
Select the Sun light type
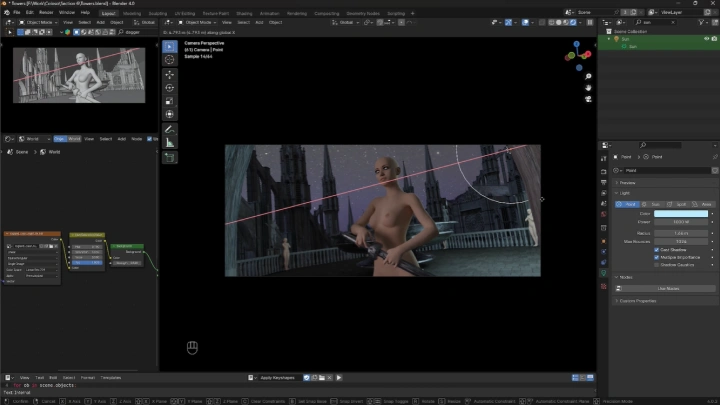pos(652,204)
